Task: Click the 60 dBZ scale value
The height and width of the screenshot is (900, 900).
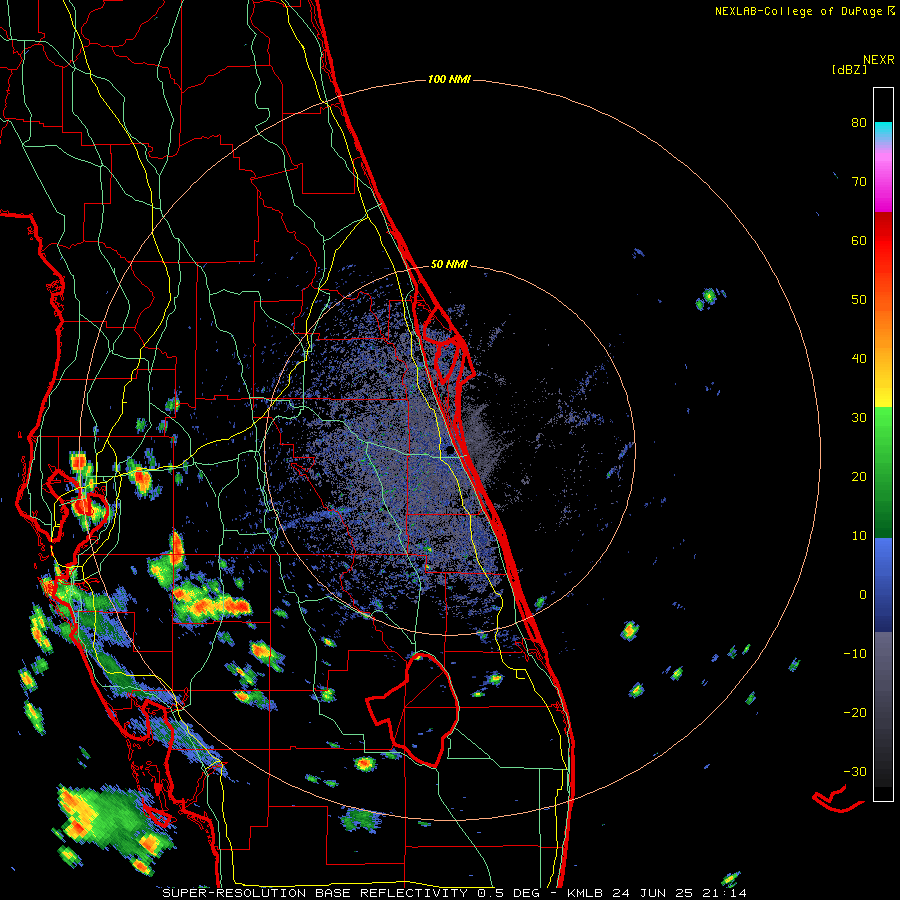Action: tap(859, 240)
